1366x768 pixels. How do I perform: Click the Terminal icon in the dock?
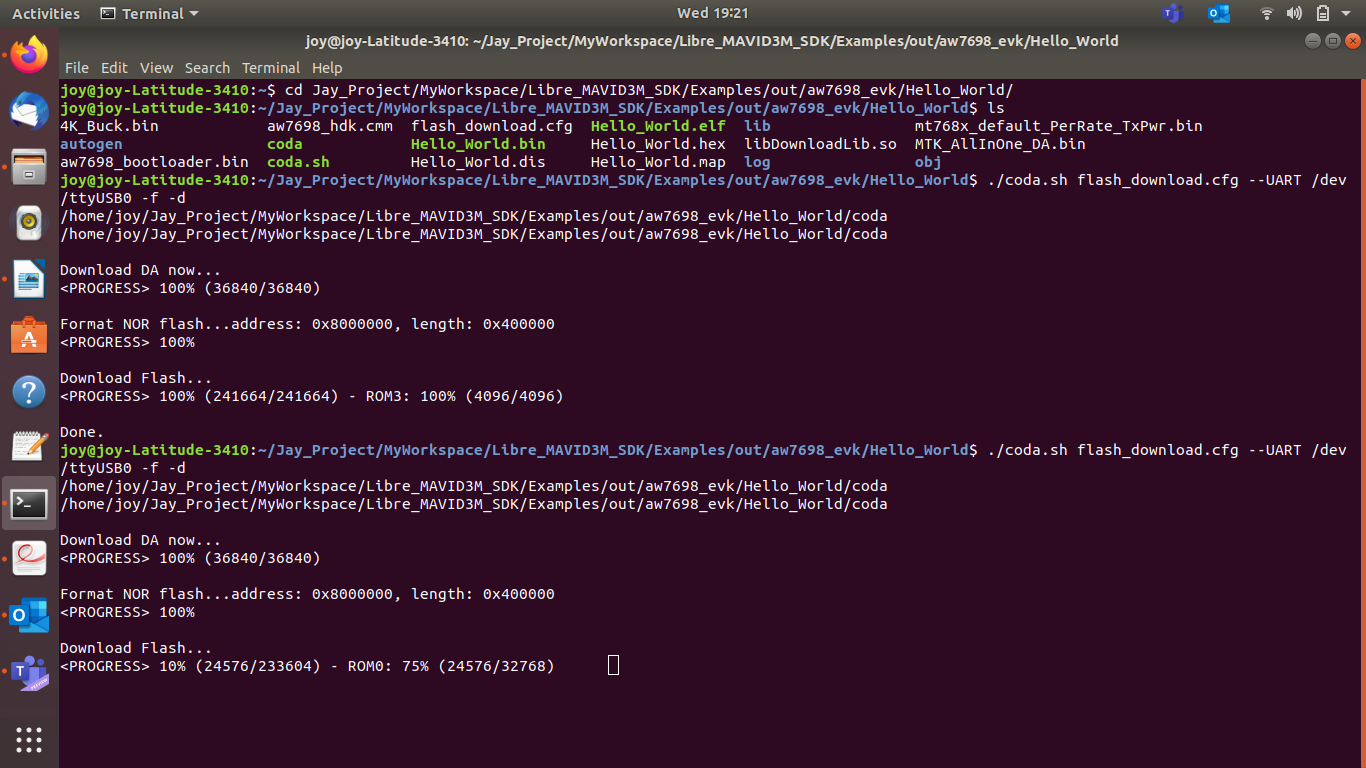click(29, 503)
